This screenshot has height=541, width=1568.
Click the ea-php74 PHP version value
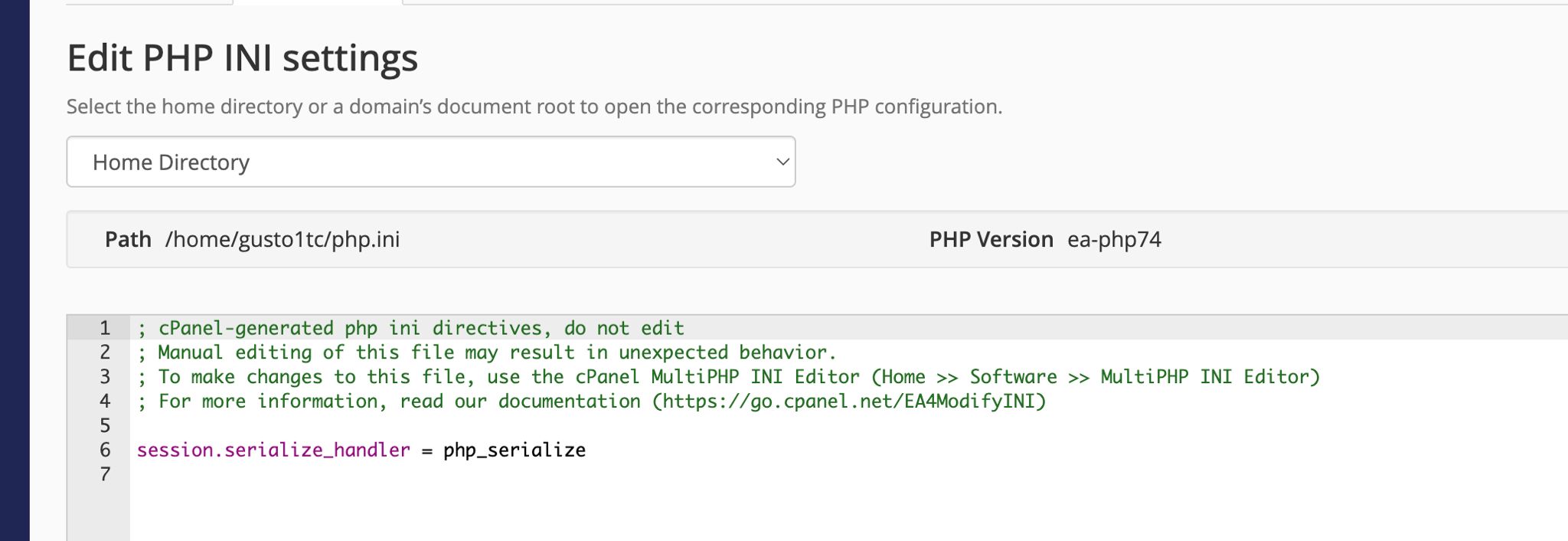pyautogui.click(x=1114, y=240)
